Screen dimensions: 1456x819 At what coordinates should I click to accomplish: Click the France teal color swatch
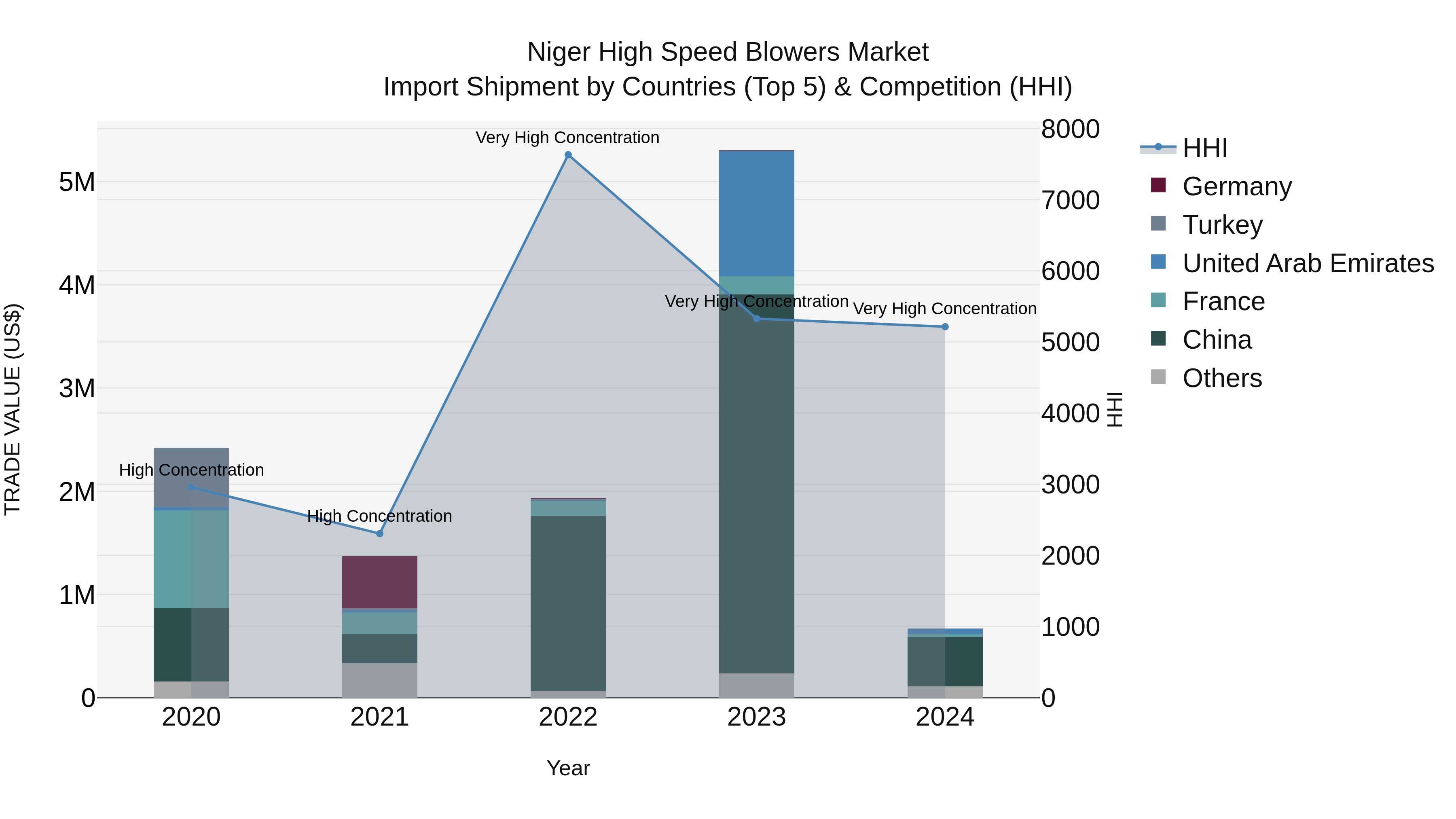tap(1158, 300)
